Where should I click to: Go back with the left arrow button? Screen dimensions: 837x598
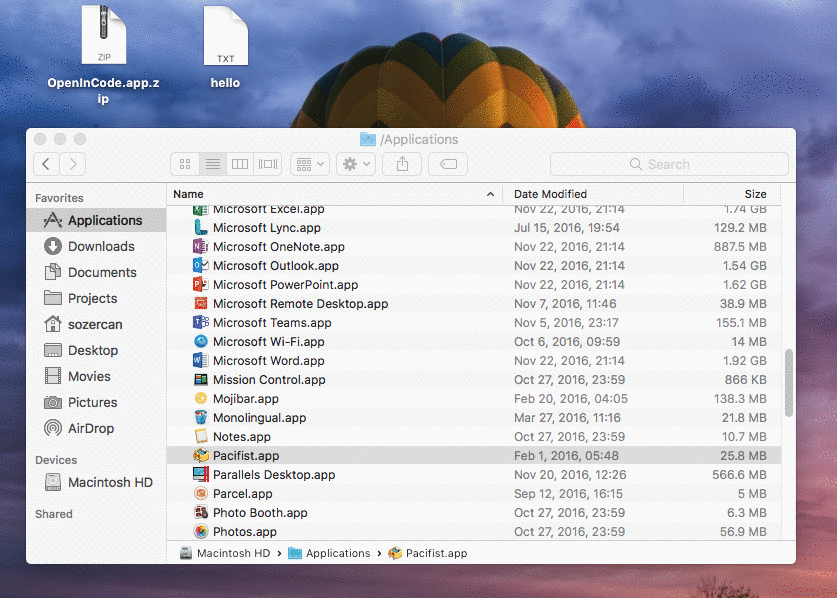46,164
